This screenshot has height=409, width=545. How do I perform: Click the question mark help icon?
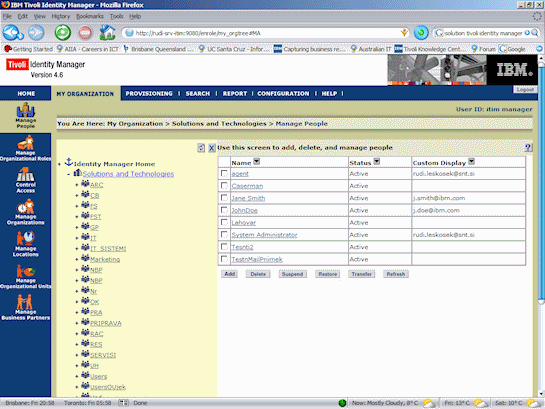tap(528, 147)
